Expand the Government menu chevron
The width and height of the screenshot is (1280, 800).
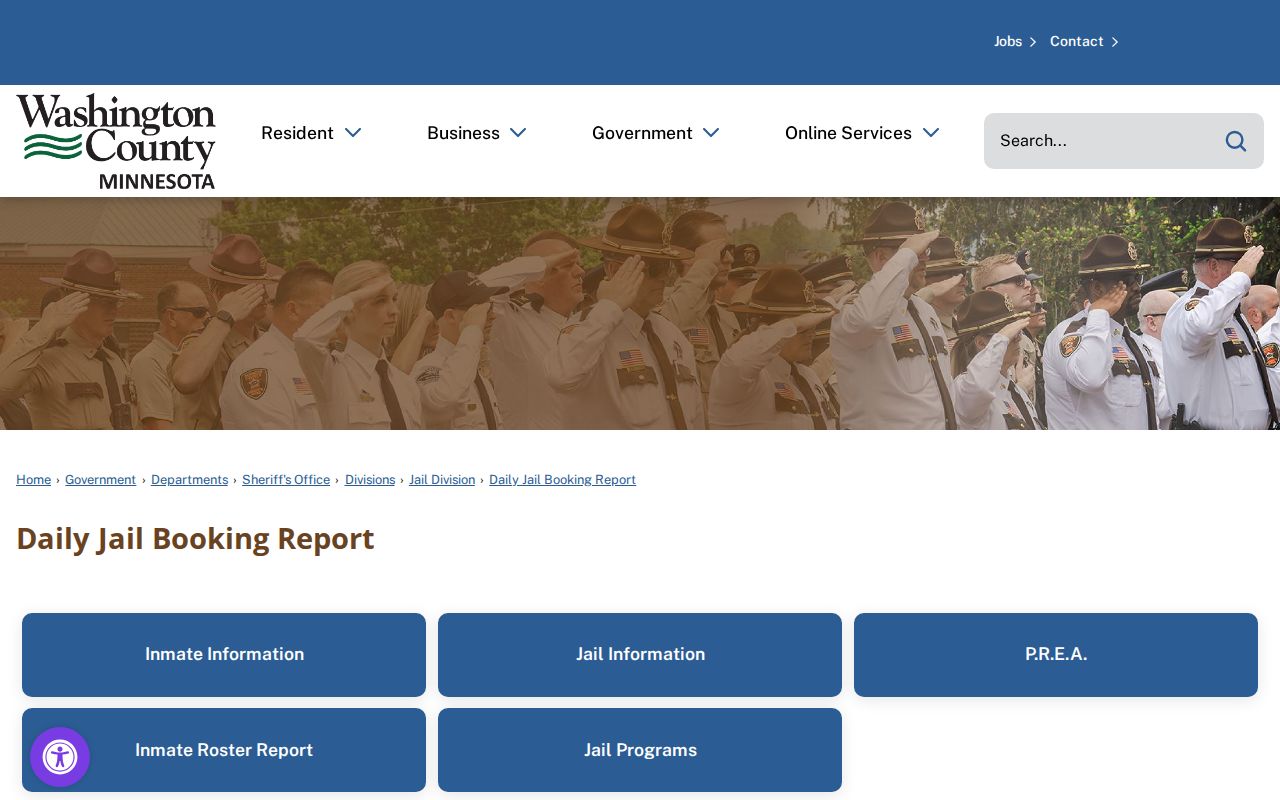711,133
